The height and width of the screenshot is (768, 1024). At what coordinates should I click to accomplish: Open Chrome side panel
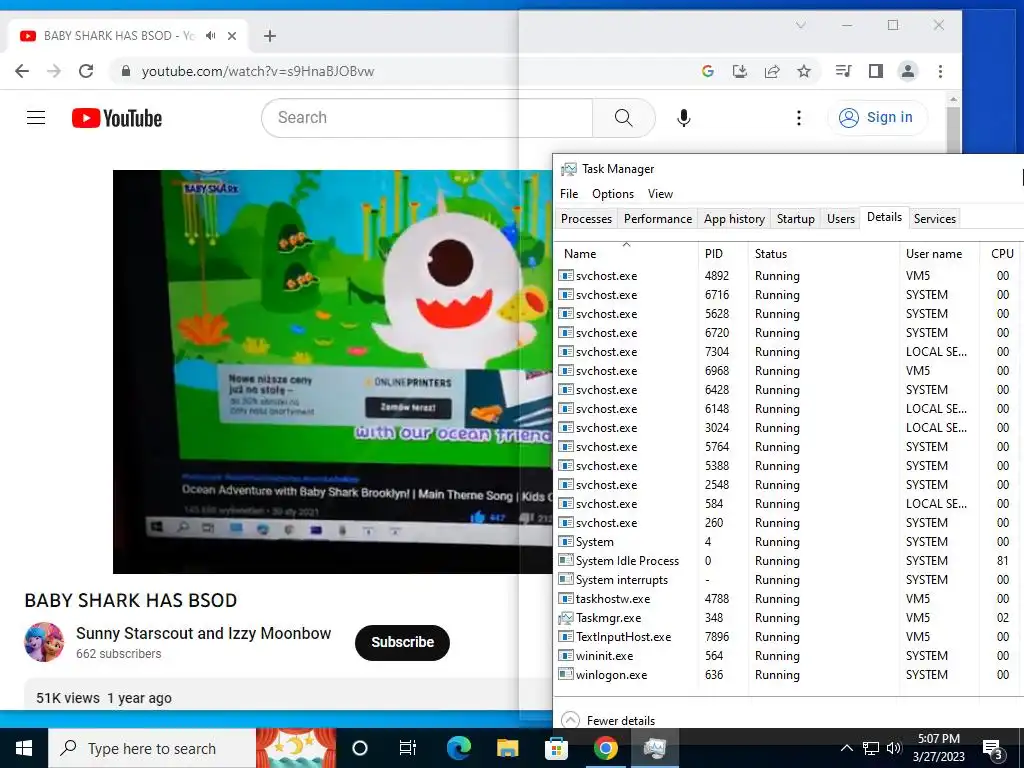pos(876,71)
